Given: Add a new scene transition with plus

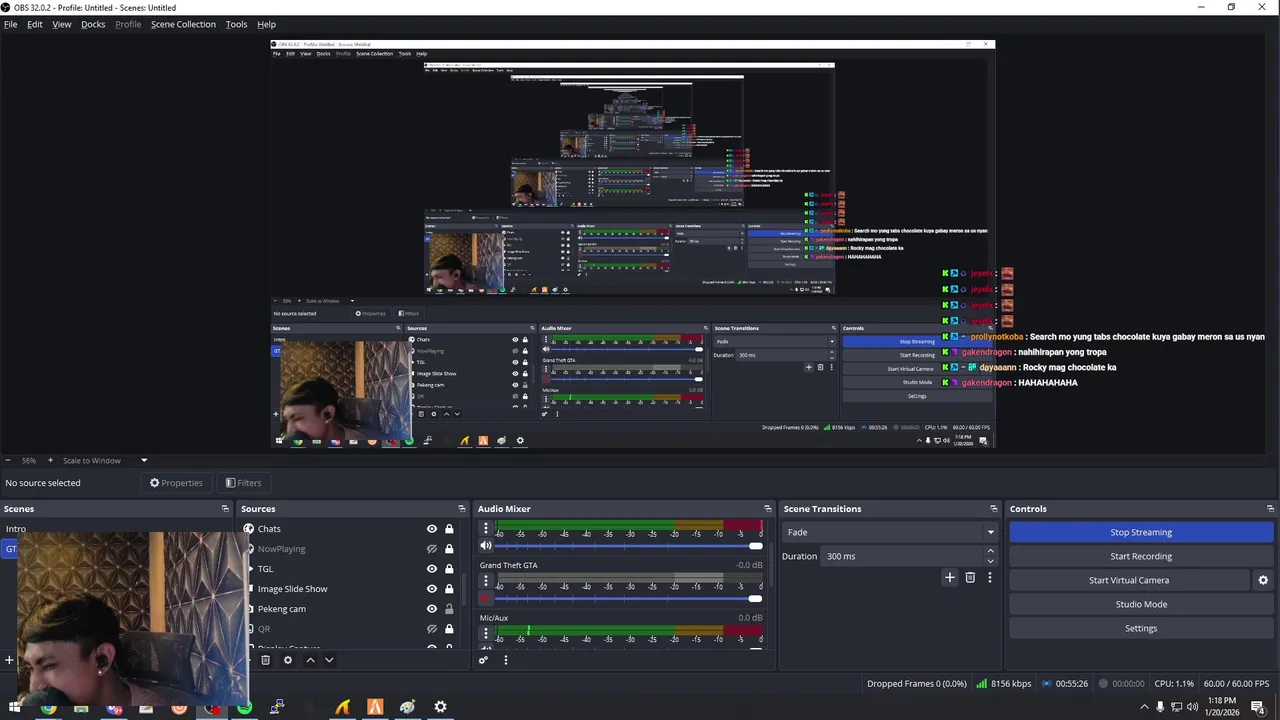Looking at the screenshot, I should tap(950, 577).
